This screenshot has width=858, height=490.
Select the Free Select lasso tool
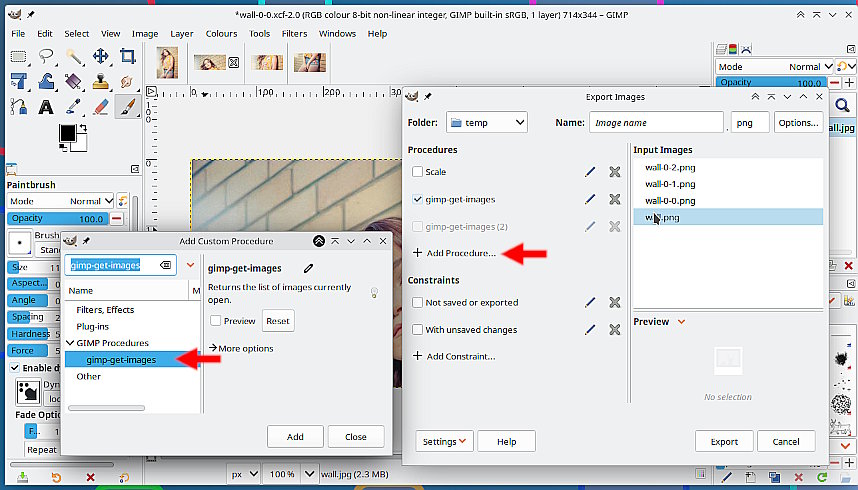click(x=46, y=56)
